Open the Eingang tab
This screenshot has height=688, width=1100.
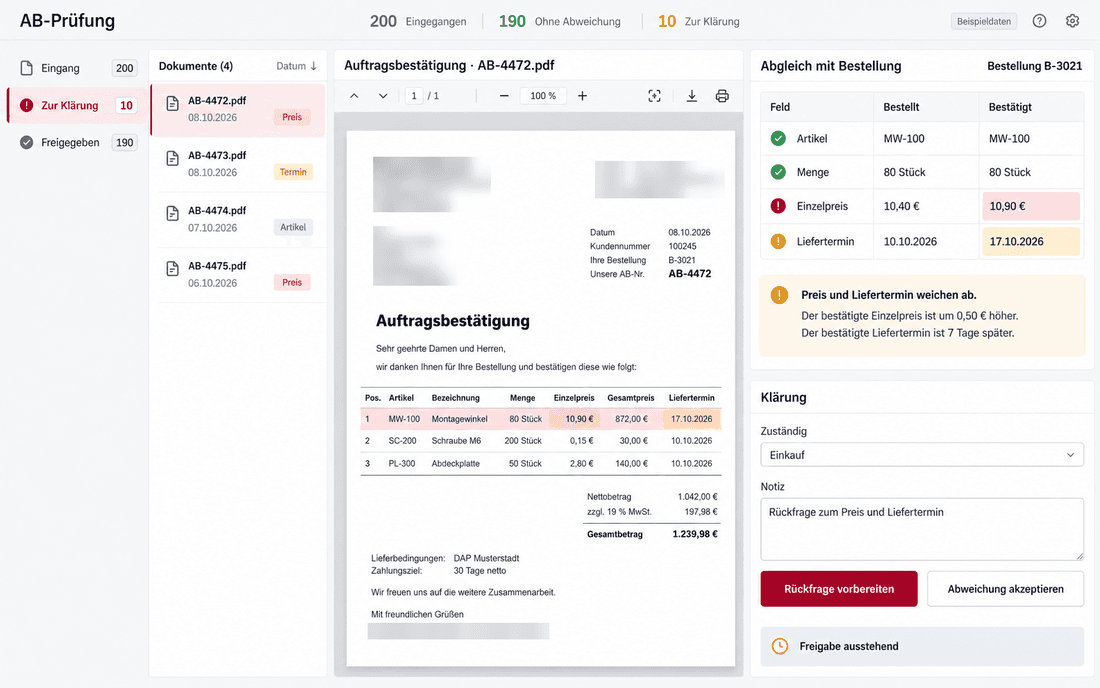coord(77,68)
